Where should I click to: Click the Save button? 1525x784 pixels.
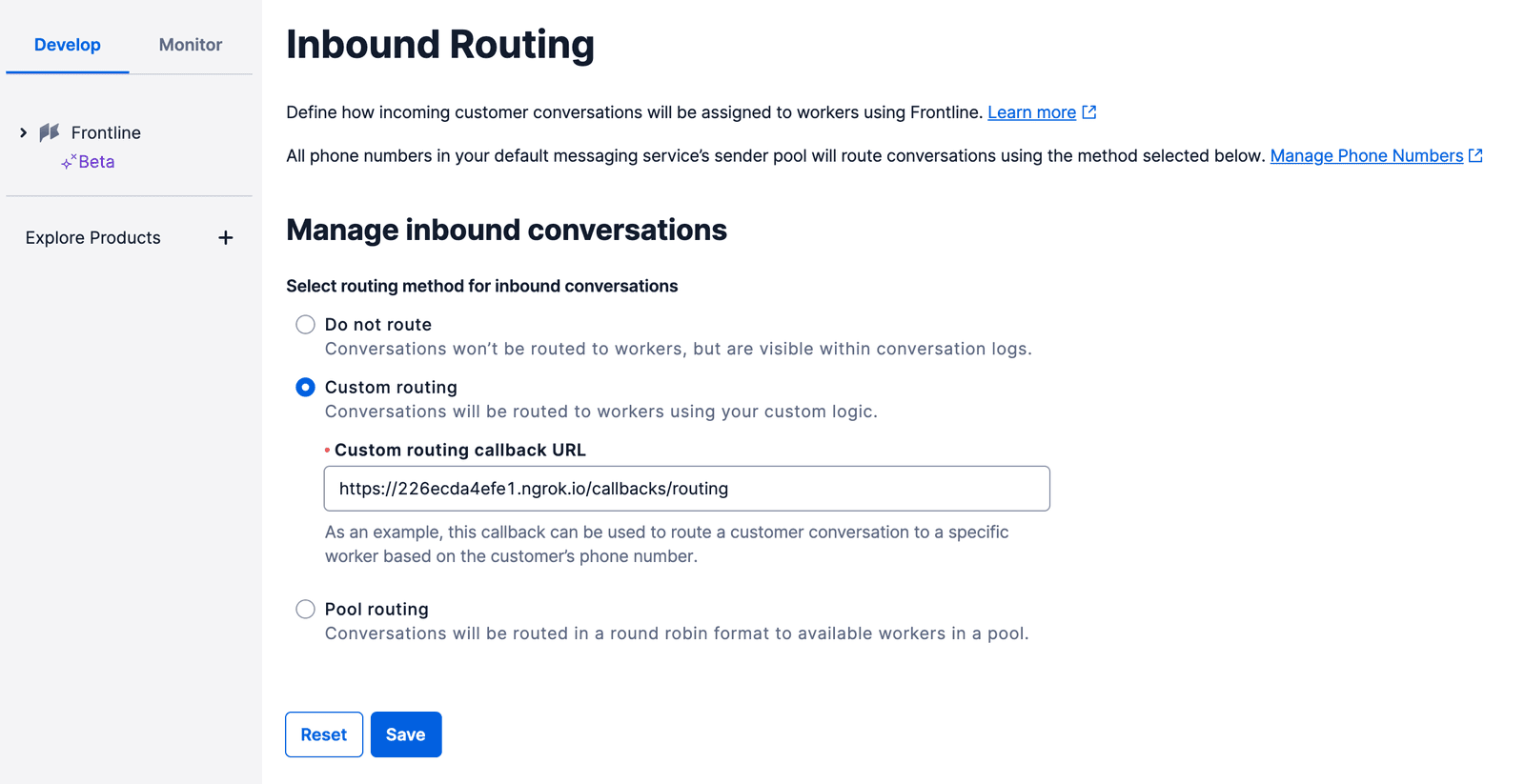coord(406,734)
